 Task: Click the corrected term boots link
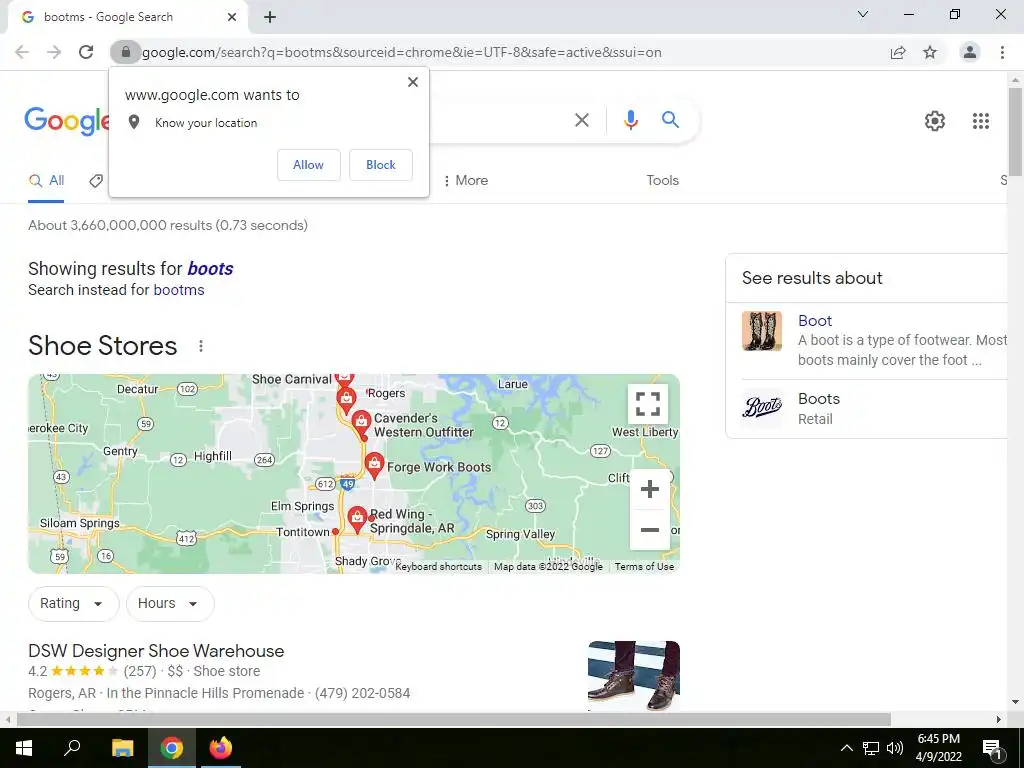(210, 268)
